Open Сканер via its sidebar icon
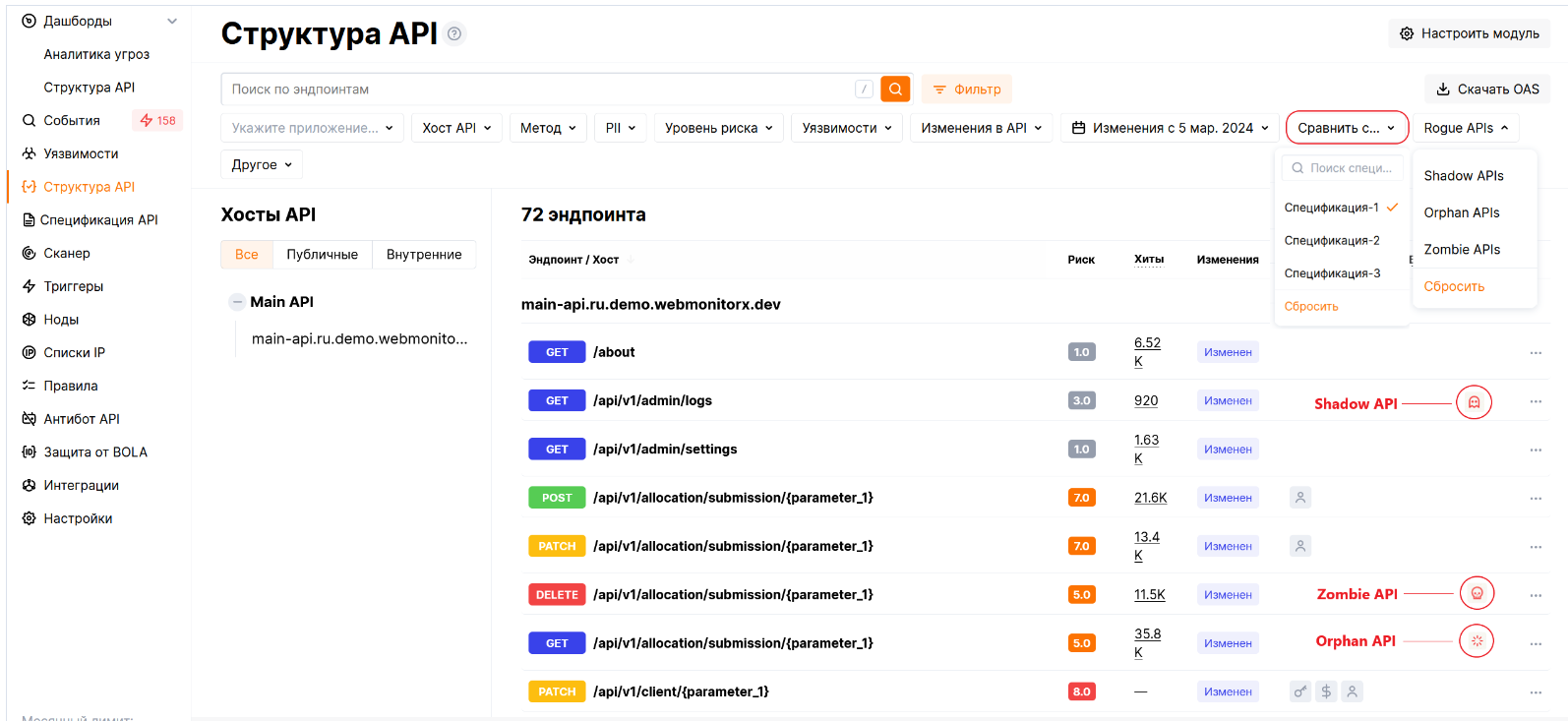The width and height of the screenshot is (1568, 721). click(29, 253)
